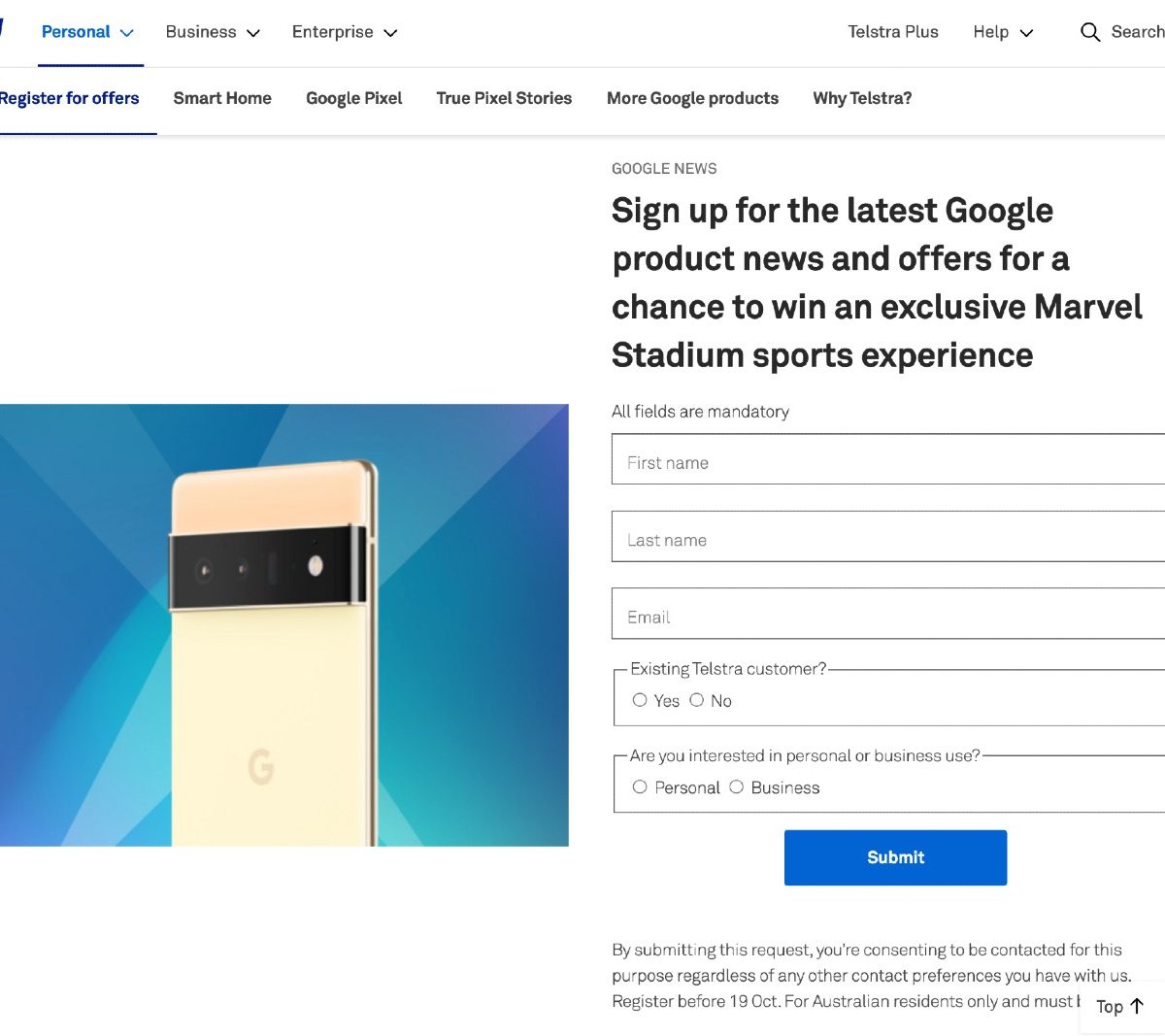Viewport: 1165px width, 1036px height.
Task: Go to True Pixel Stories tab
Action: coord(504,98)
